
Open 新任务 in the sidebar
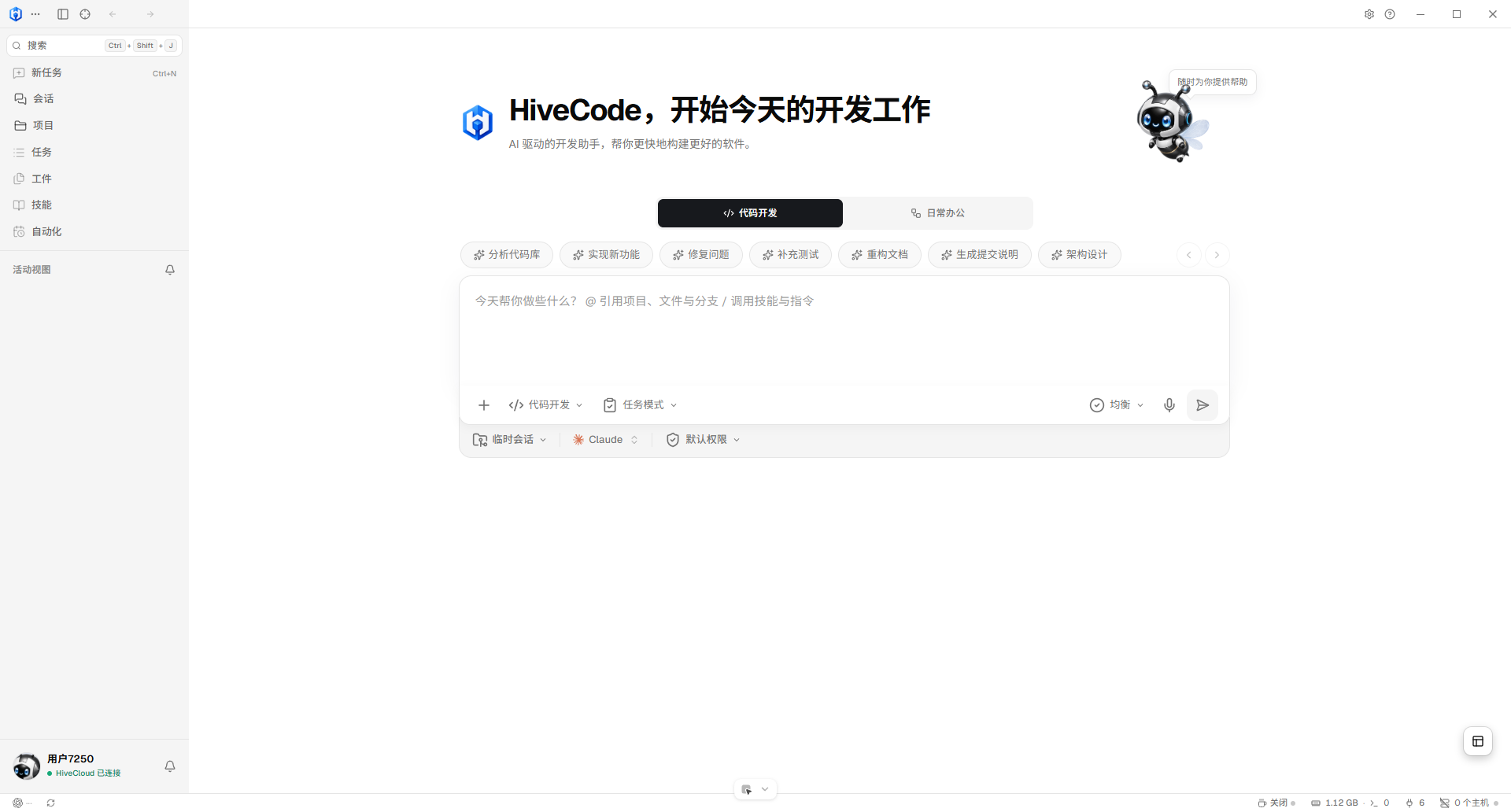94,73
